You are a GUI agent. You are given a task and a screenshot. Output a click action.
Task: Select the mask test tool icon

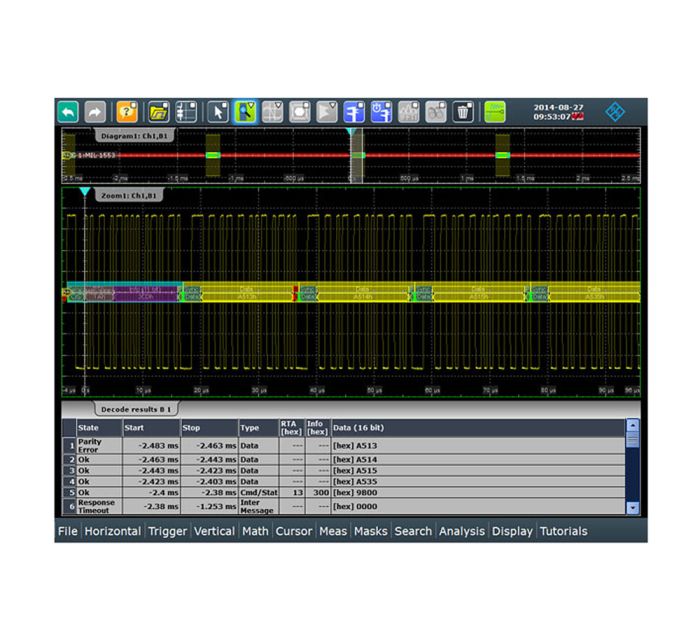click(x=300, y=112)
